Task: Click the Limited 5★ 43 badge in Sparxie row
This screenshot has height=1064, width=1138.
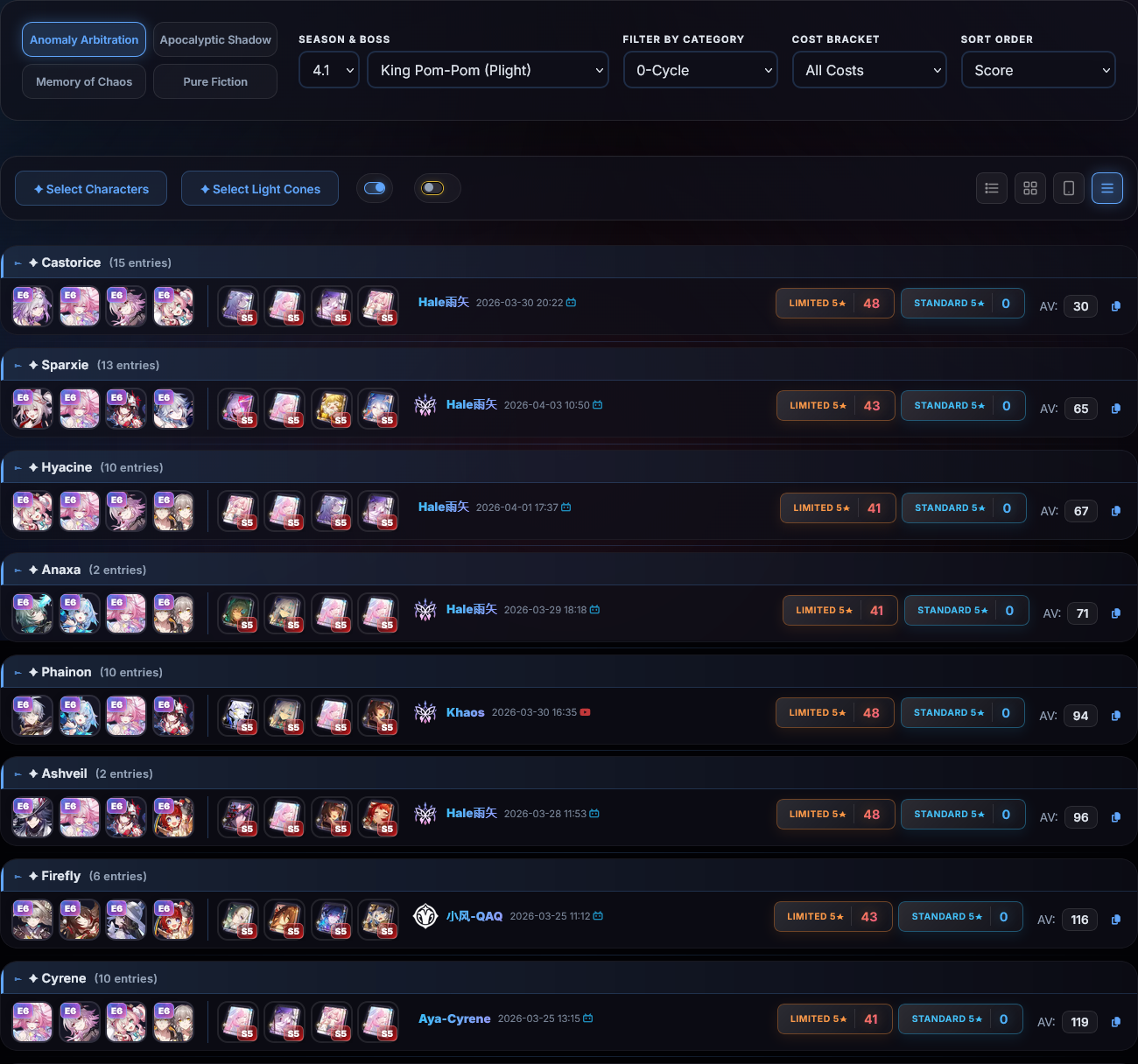Action: (836, 406)
